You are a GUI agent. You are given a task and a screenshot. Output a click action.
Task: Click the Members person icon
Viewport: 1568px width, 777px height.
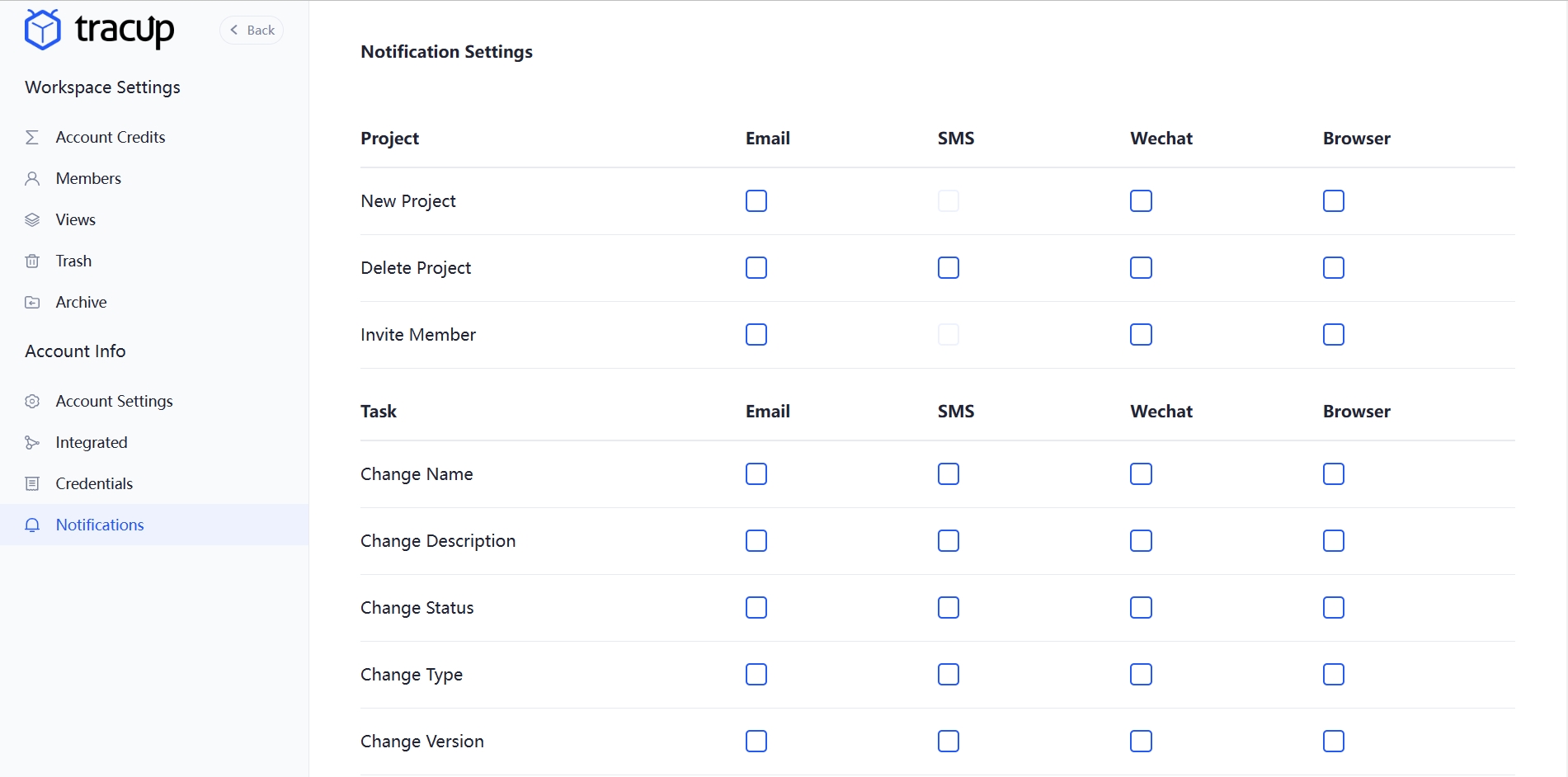point(32,178)
